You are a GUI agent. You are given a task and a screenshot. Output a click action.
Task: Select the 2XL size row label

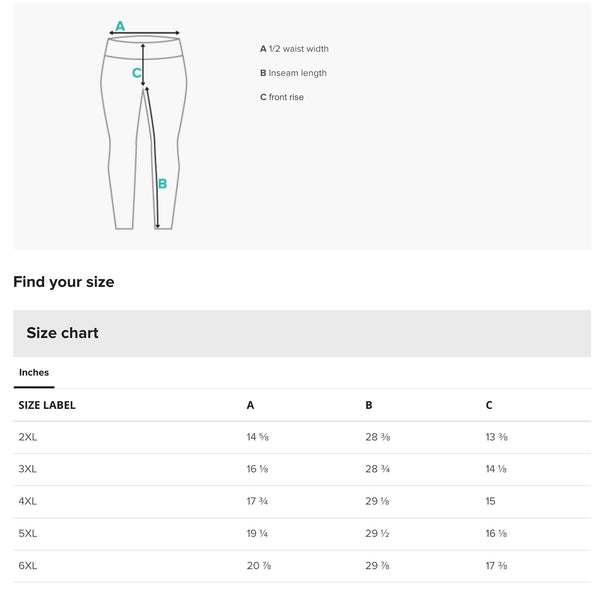pyautogui.click(x=28, y=437)
